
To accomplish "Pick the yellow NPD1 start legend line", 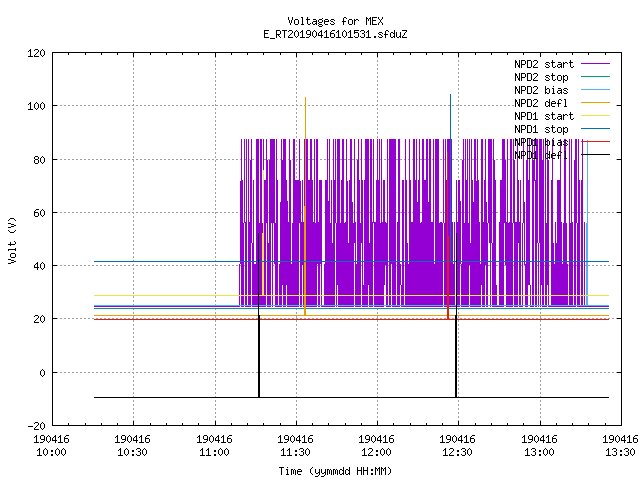I will click(x=596, y=116).
